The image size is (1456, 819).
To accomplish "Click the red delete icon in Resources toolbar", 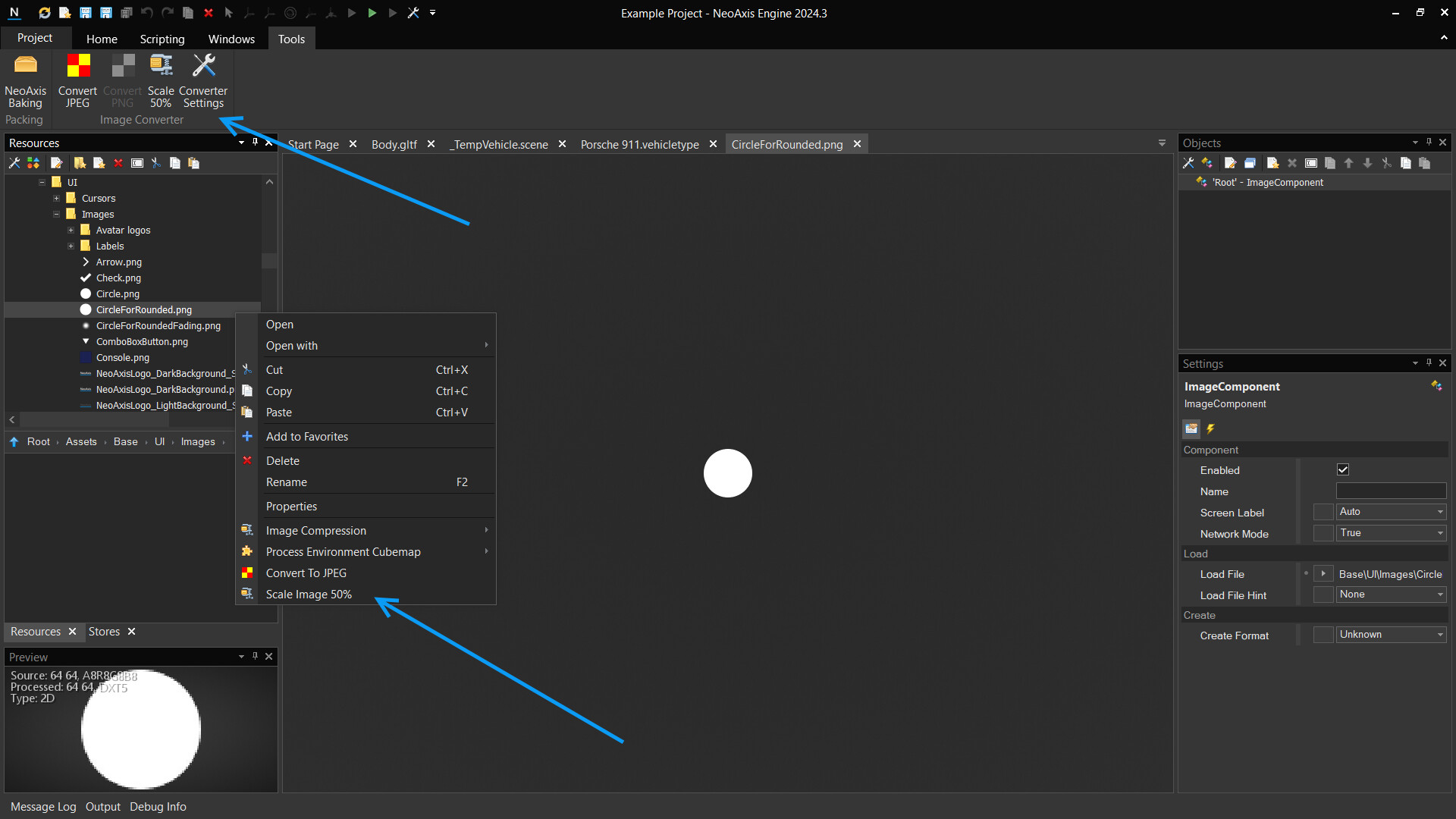I will 118,163.
